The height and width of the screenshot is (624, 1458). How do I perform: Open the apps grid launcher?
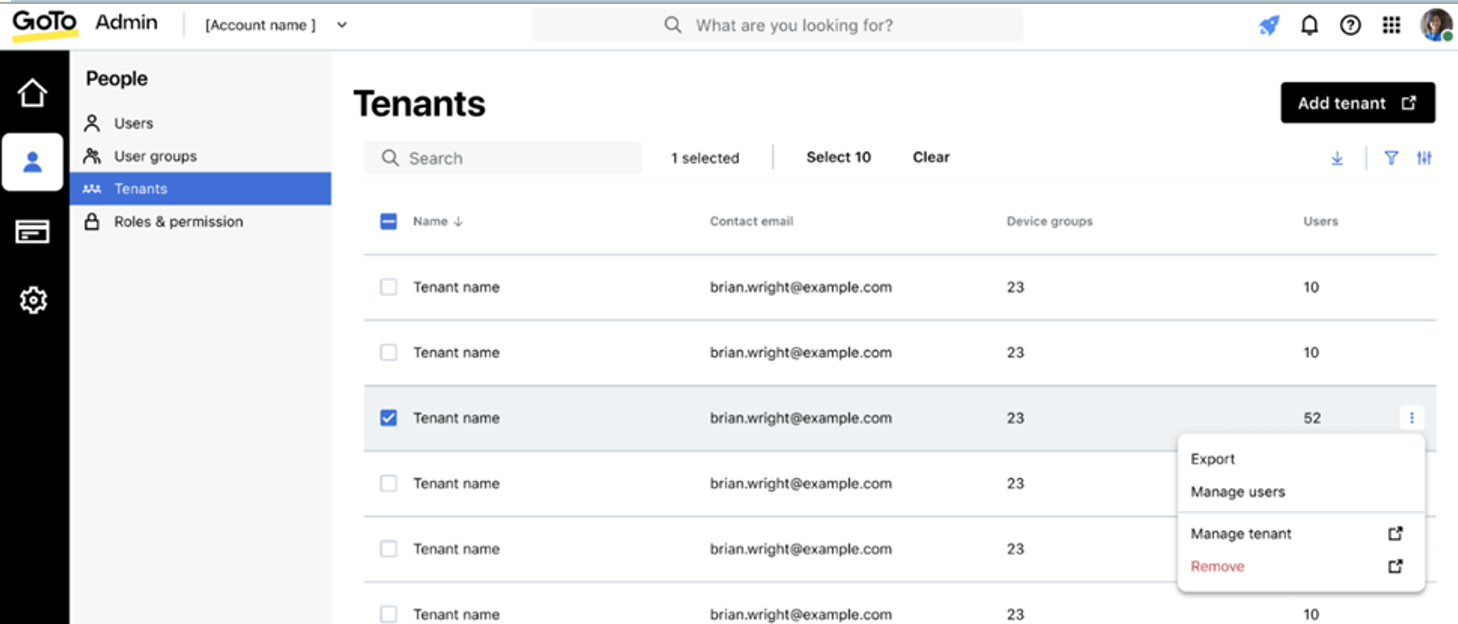point(1391,26)
